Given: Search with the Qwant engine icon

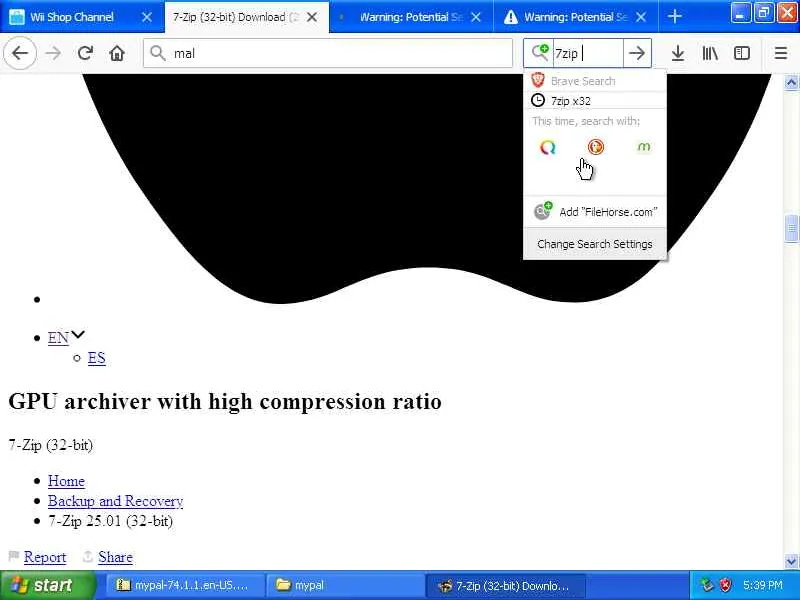Looking at the screenshot, I should point(547,147).
